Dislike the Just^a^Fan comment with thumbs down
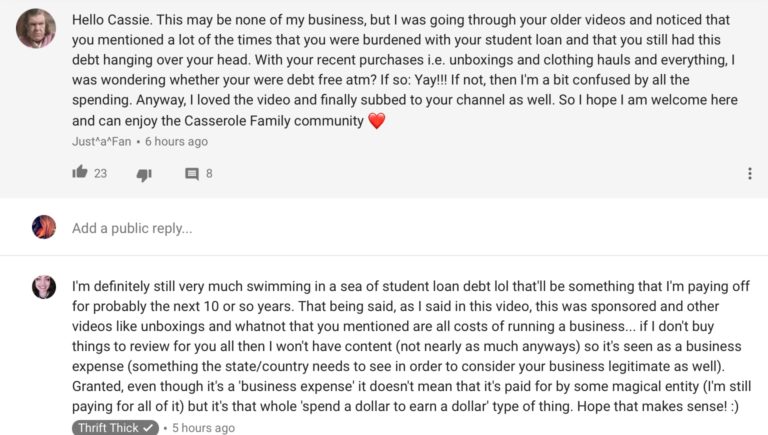 143,174
